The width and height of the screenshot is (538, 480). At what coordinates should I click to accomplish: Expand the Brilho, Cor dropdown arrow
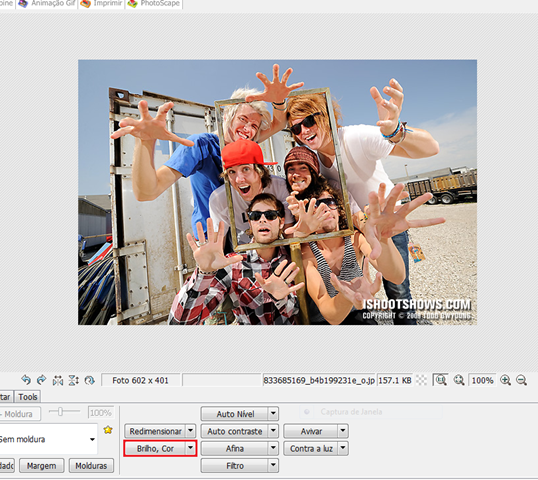(190, 448)
